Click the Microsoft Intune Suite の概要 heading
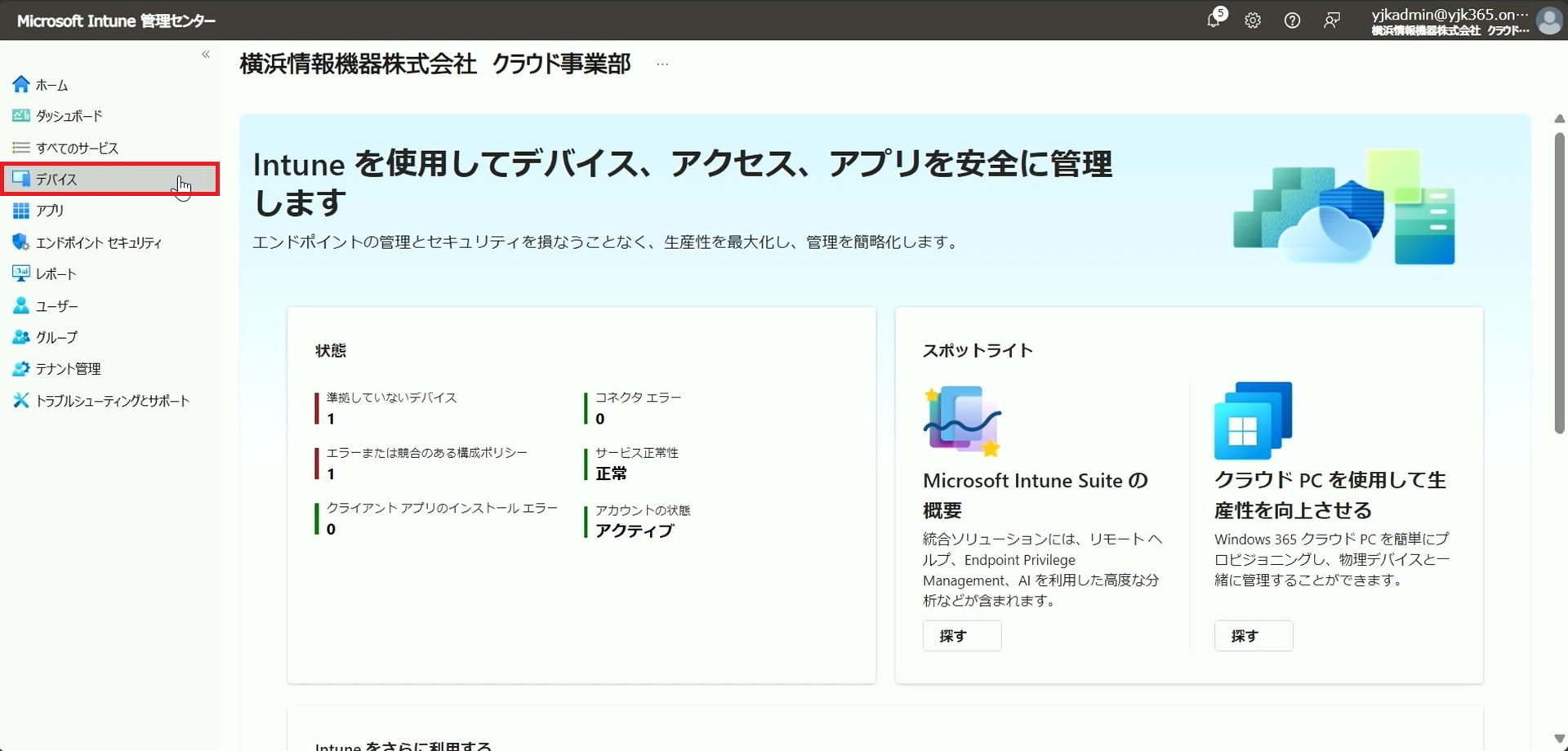Image resolution: width=1568 pixels, height=751 pixels. (x=1035, y=495)
